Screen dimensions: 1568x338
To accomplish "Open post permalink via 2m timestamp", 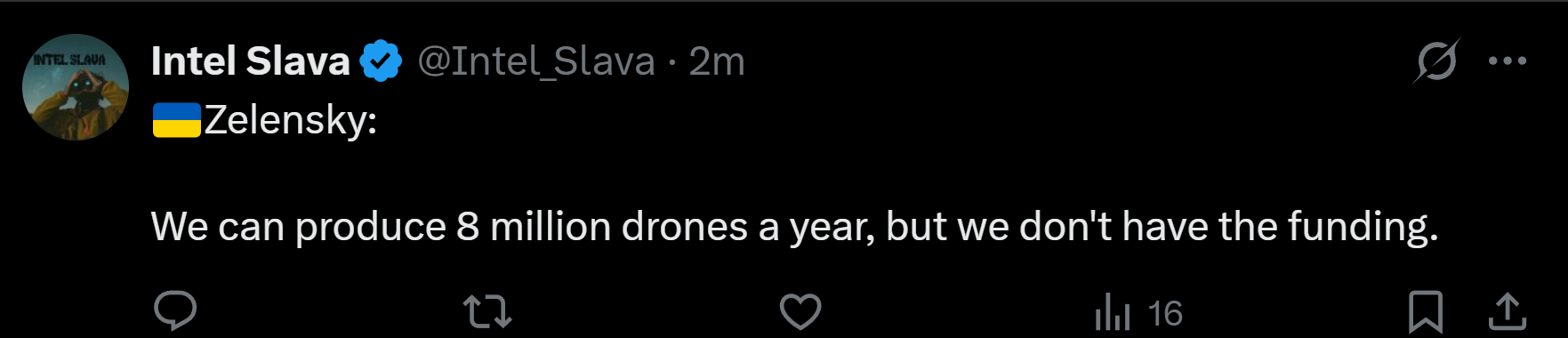I will click(x=717, y=61).
